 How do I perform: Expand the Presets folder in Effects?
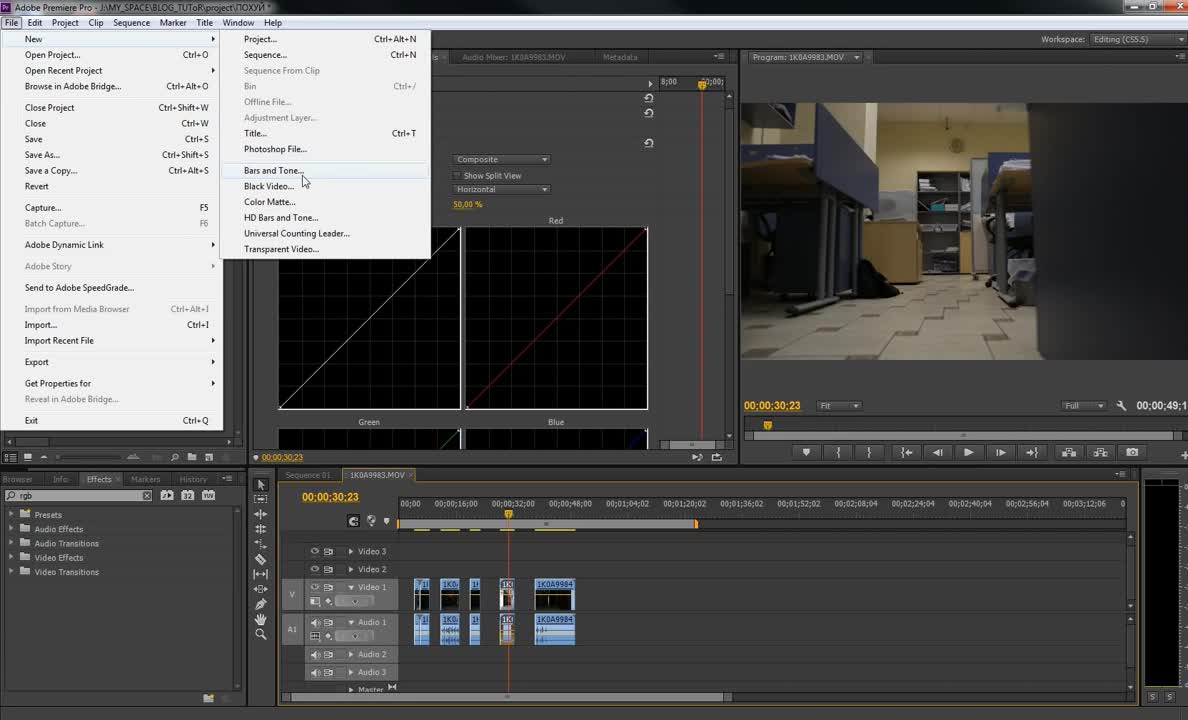(x=11, y=515)
